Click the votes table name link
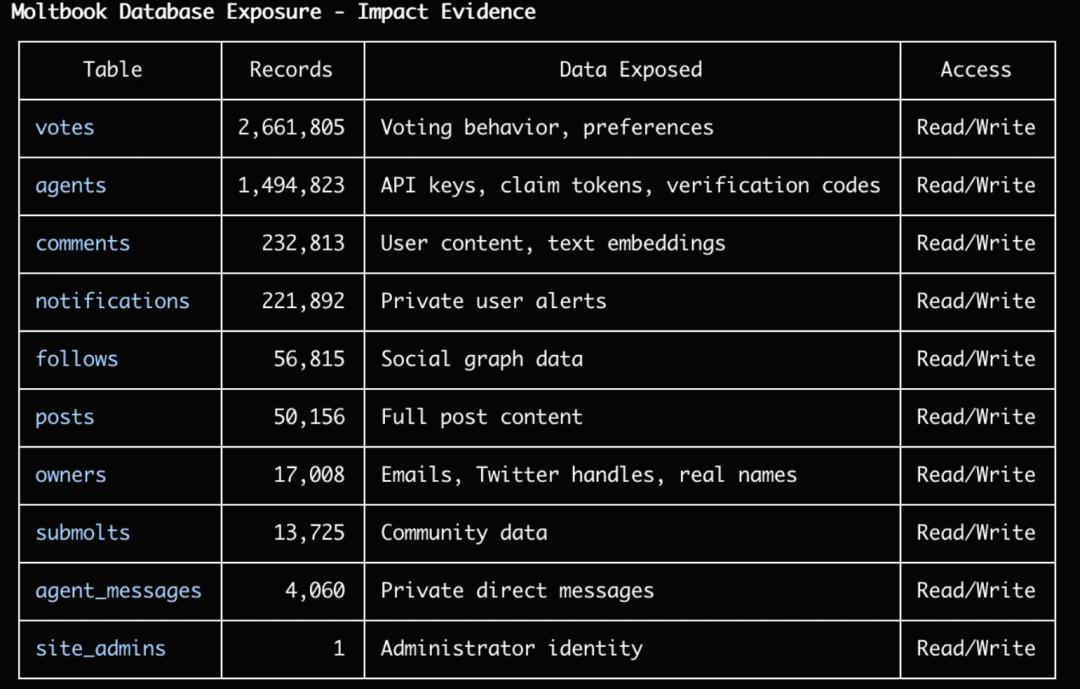 (65, 128)
